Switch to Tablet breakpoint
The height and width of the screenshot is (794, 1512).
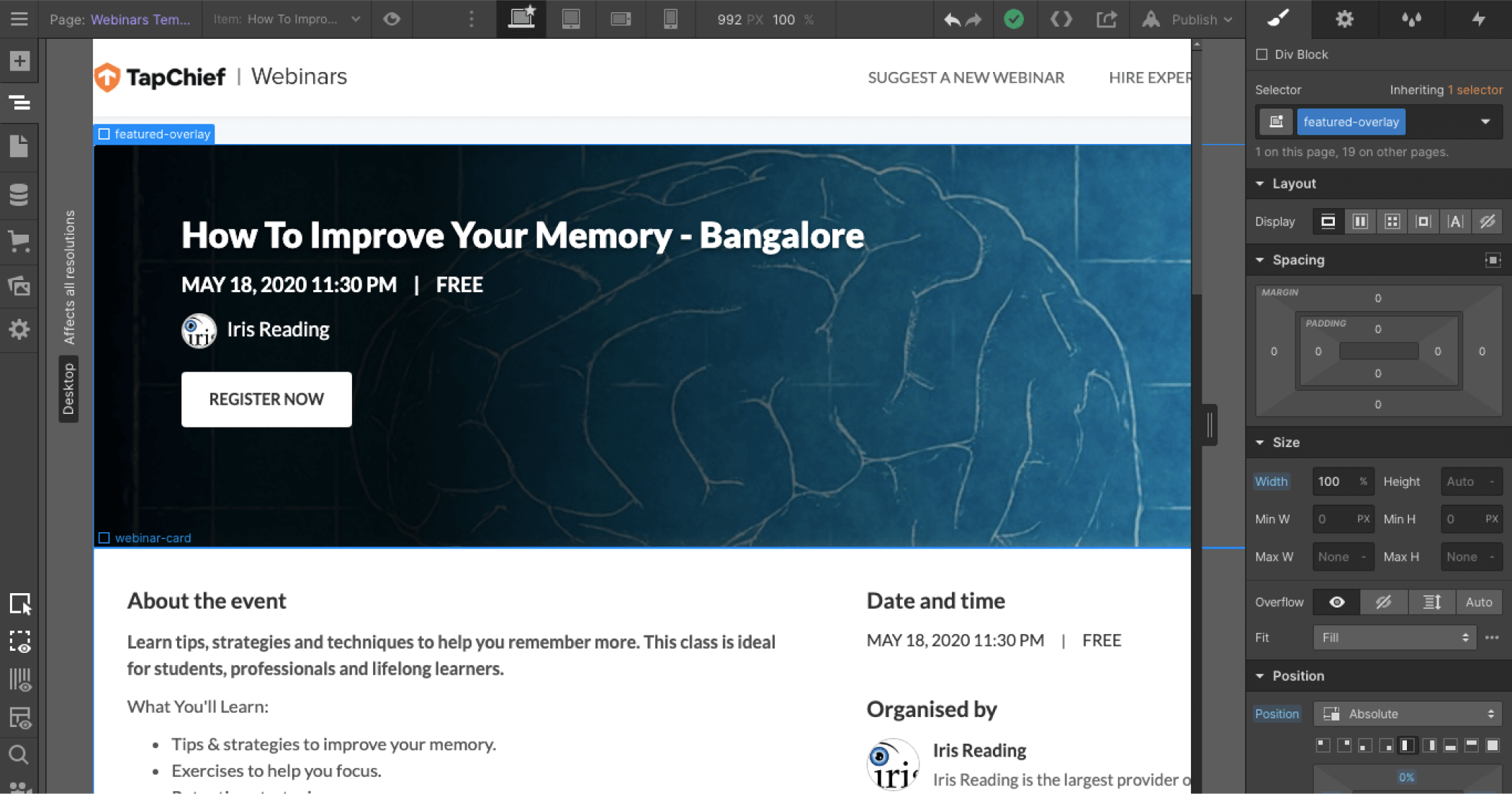click(x=571, y=19)
